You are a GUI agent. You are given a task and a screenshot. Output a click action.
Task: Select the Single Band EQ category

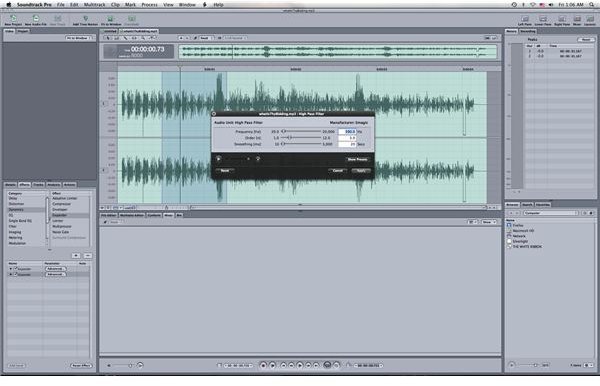point(20,221)
